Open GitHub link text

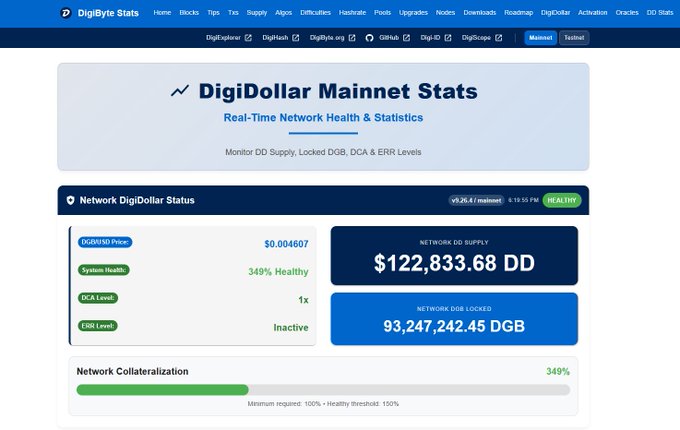(x=389, y=38)
